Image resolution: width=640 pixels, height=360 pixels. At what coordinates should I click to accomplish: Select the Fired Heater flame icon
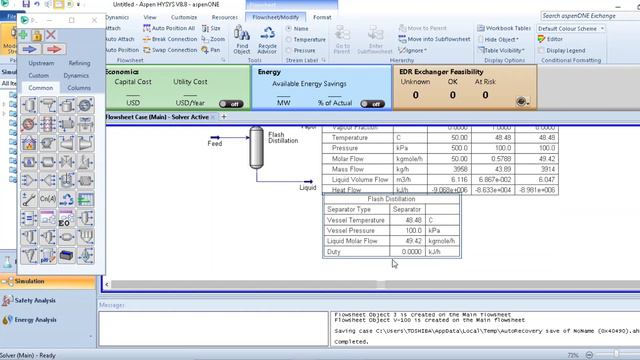pyautogui.click(x=29, y=143)
